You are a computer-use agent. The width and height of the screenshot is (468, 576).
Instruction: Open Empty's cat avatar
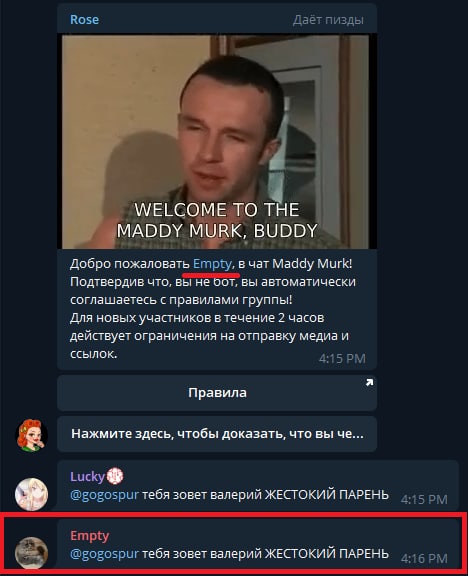click(x=31, y=553)
